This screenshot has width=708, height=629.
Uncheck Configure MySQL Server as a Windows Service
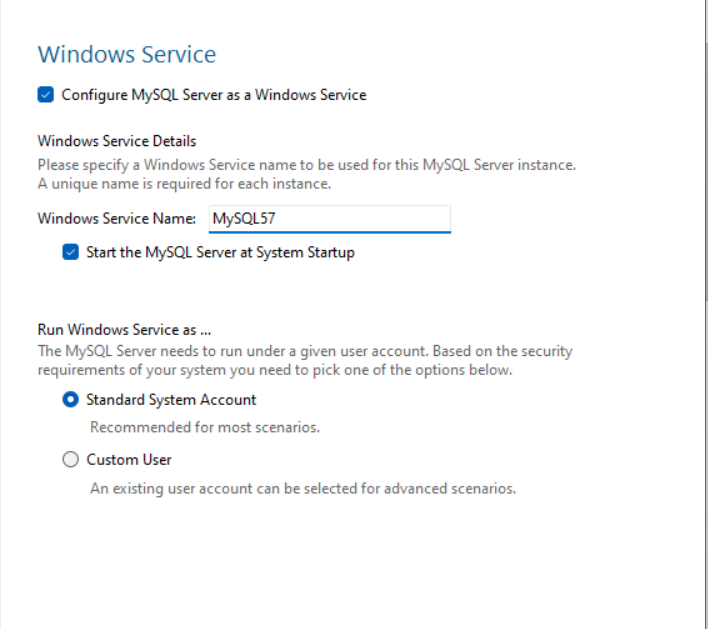[46, 95]
